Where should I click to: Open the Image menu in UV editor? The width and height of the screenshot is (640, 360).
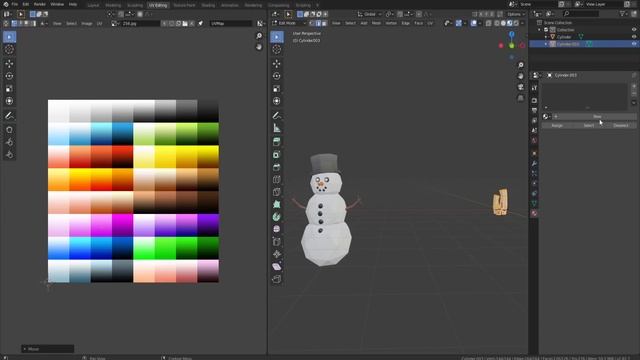point(87,24)
